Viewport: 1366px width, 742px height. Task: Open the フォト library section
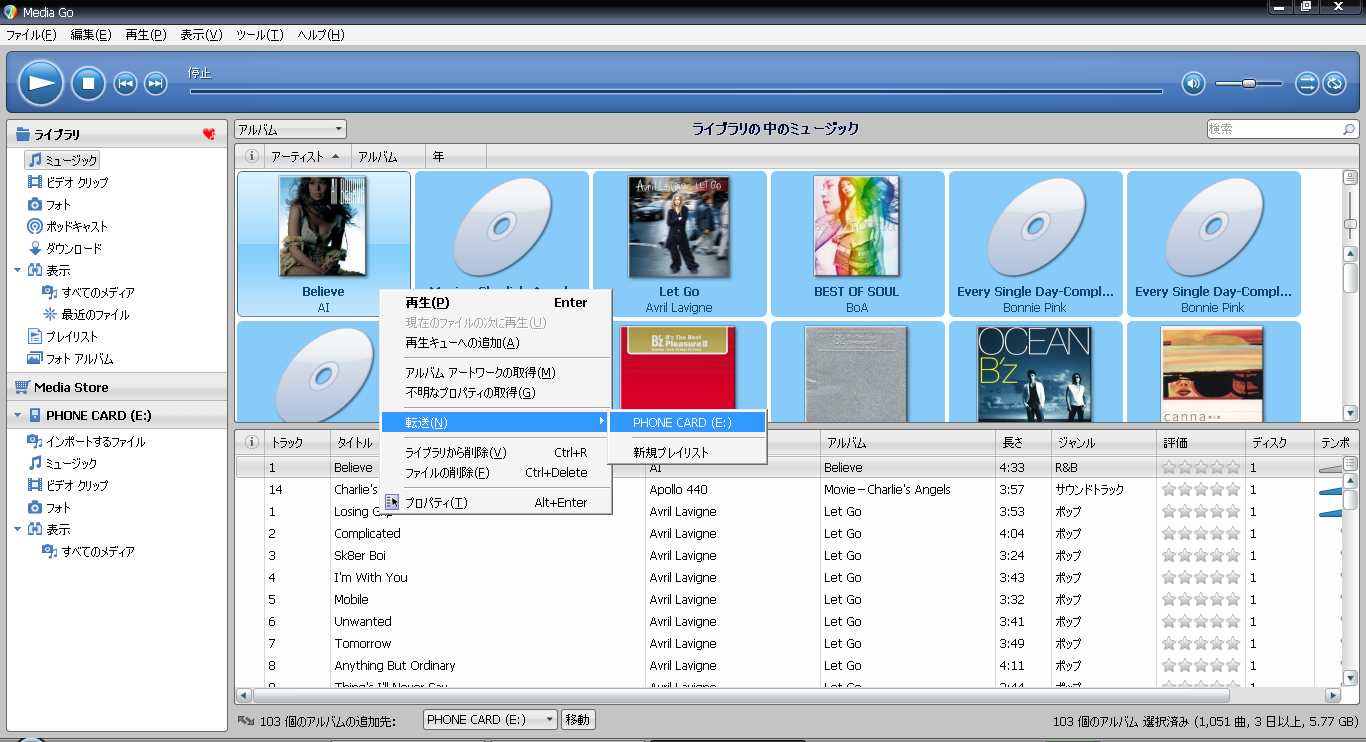point(58,205)
